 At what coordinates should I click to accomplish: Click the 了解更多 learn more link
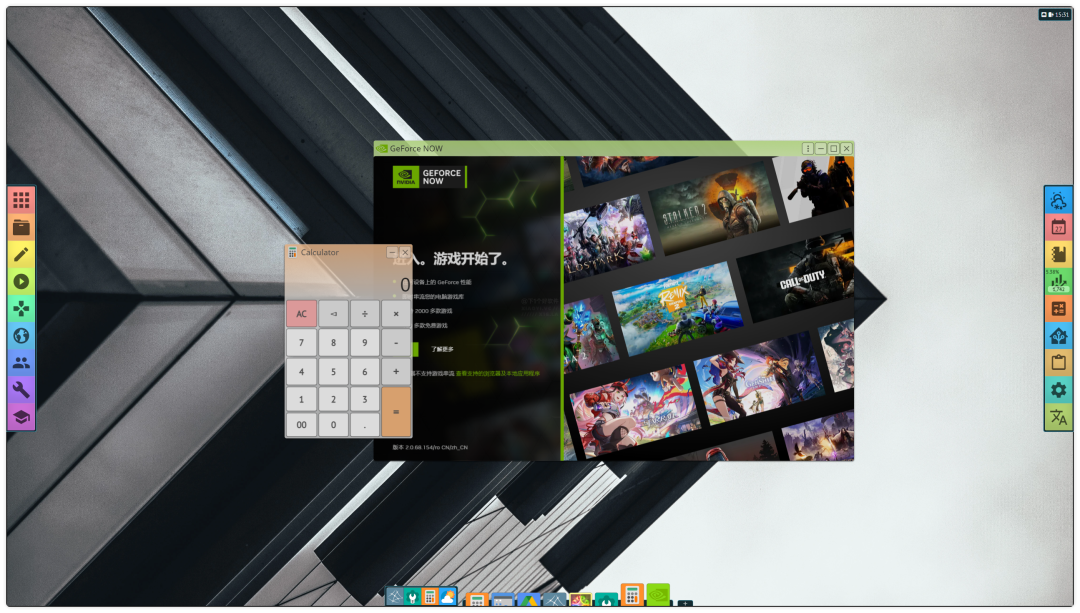(x=442, y=349)
